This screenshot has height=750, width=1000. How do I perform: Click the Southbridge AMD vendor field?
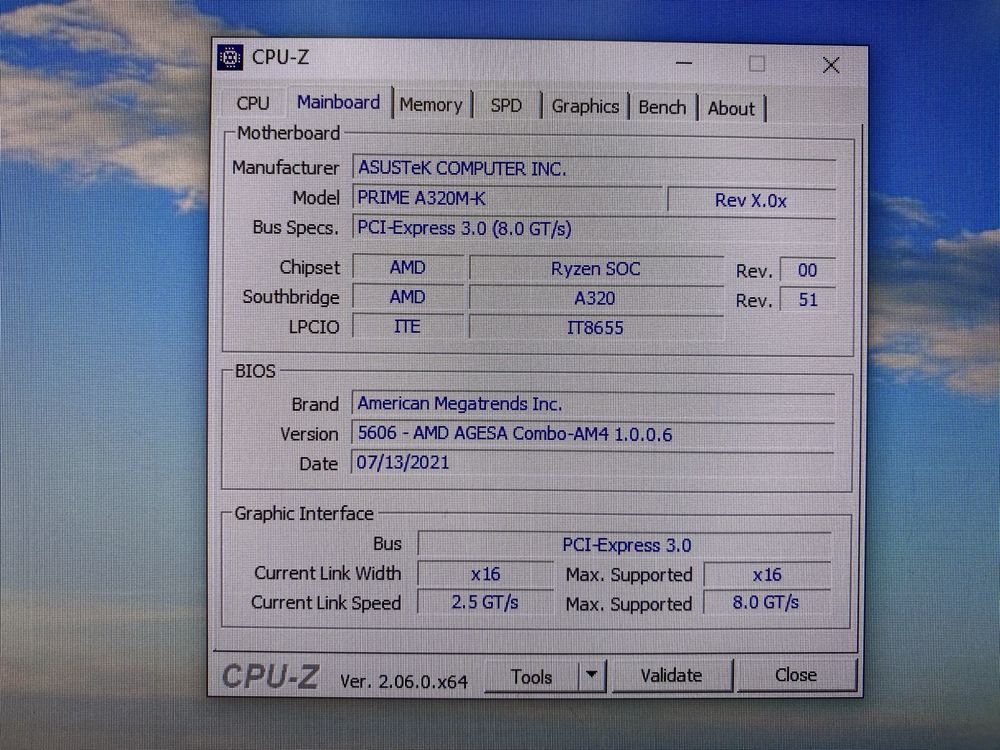click(x=408, y=297)
